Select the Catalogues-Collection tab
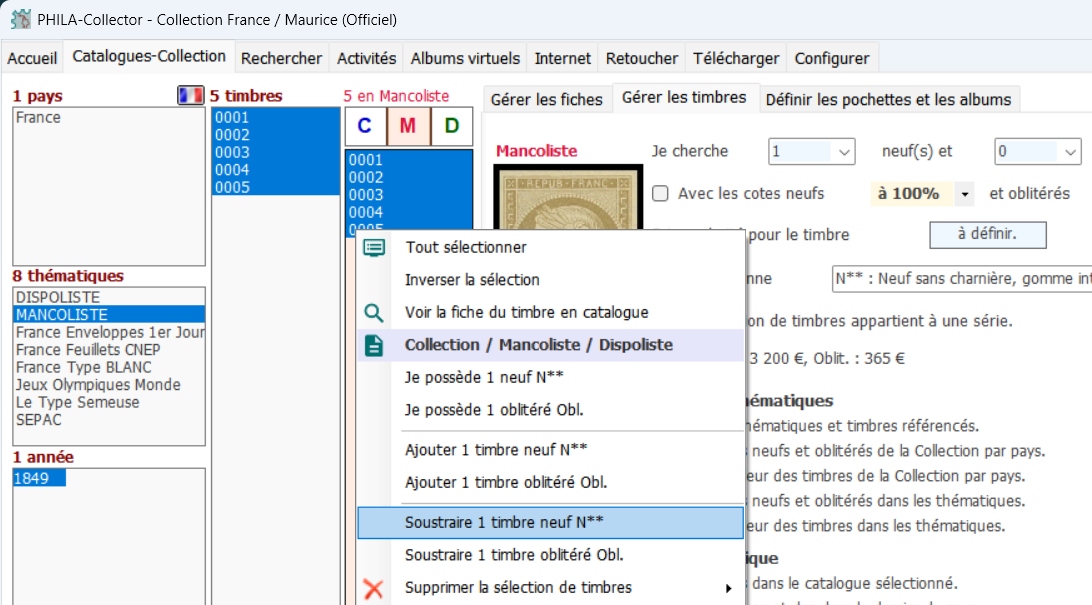 (x=149, y=56)
